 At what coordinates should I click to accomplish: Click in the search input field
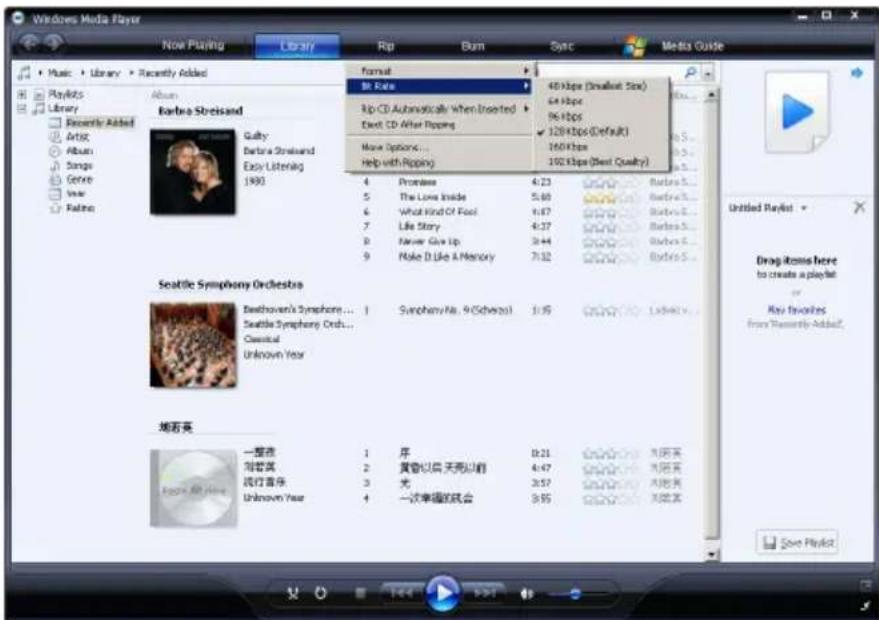click(x=609, y=73)
